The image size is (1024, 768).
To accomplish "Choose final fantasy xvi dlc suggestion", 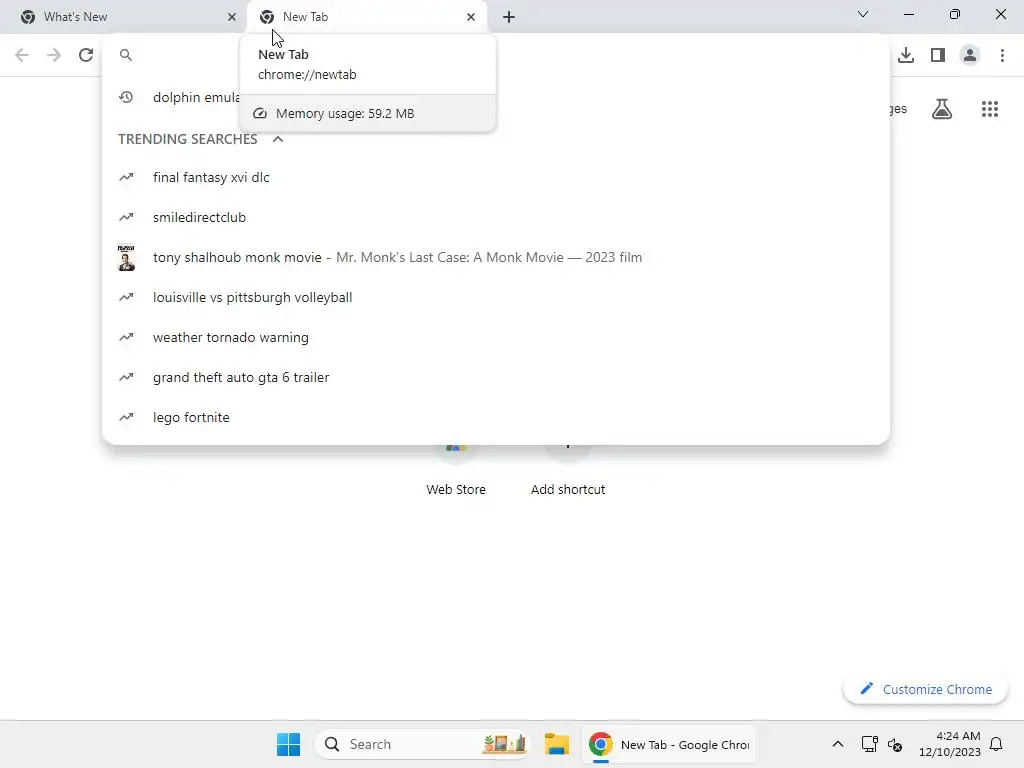I will pyautogui.click(x=496, y=178).
